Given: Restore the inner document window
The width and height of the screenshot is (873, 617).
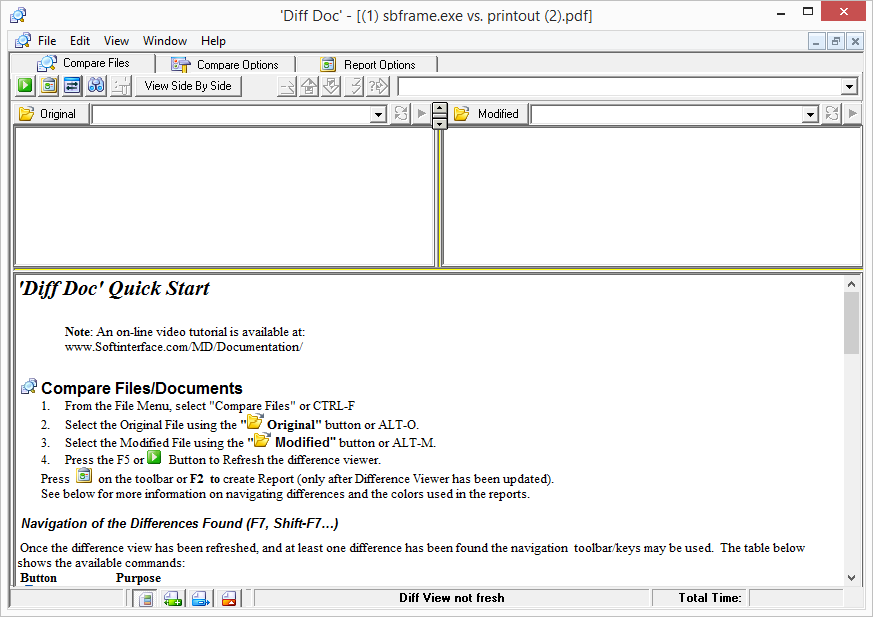Looking at the screenshot, I should tap(836, 41).
